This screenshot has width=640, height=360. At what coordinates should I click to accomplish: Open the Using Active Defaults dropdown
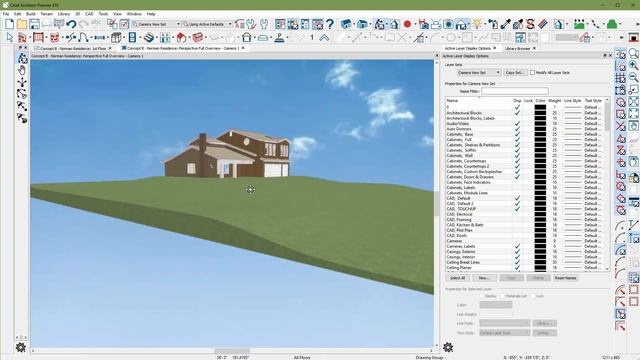[207, 24]
